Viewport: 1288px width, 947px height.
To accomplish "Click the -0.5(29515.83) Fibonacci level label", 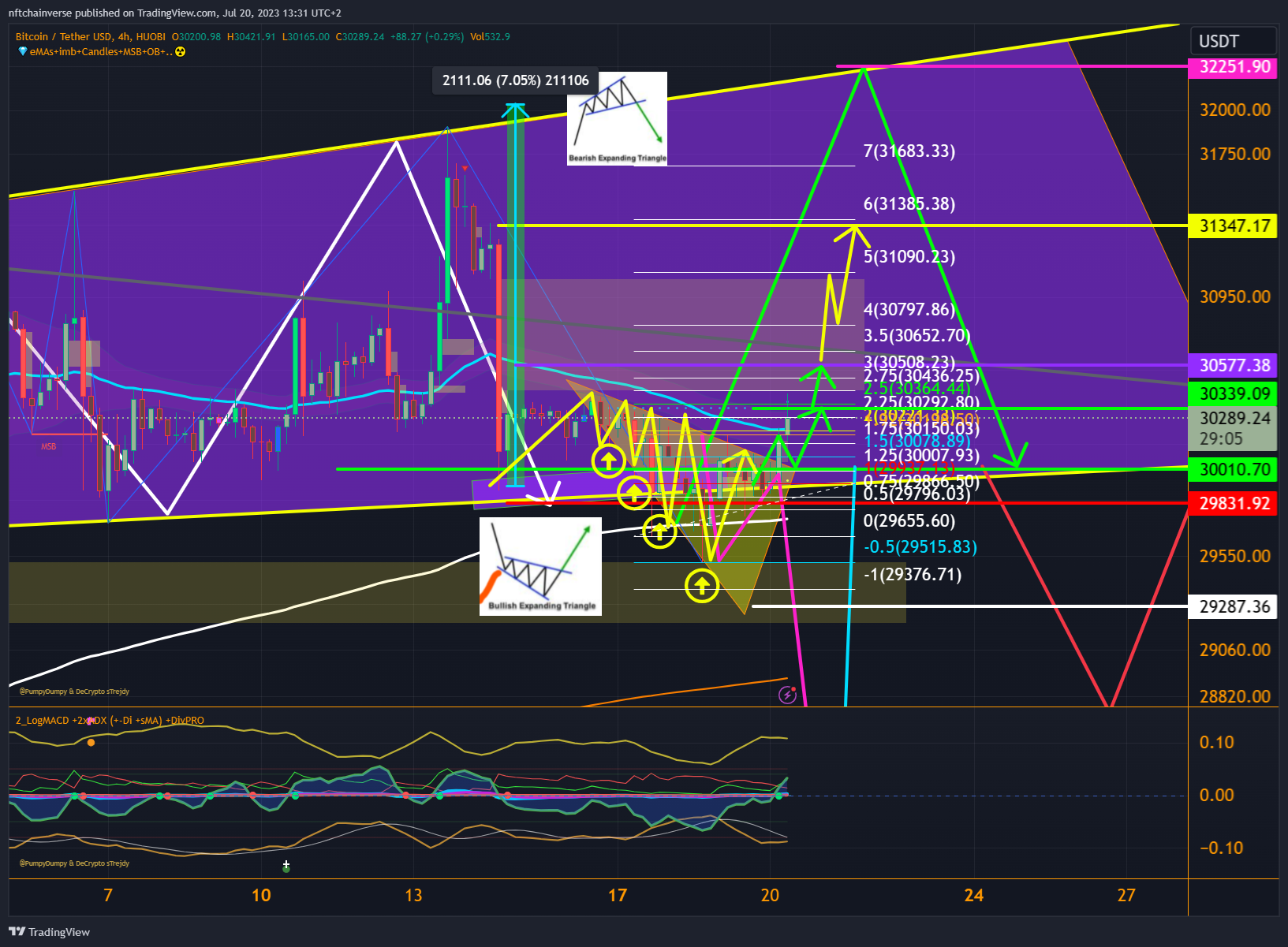I will 920,547.
